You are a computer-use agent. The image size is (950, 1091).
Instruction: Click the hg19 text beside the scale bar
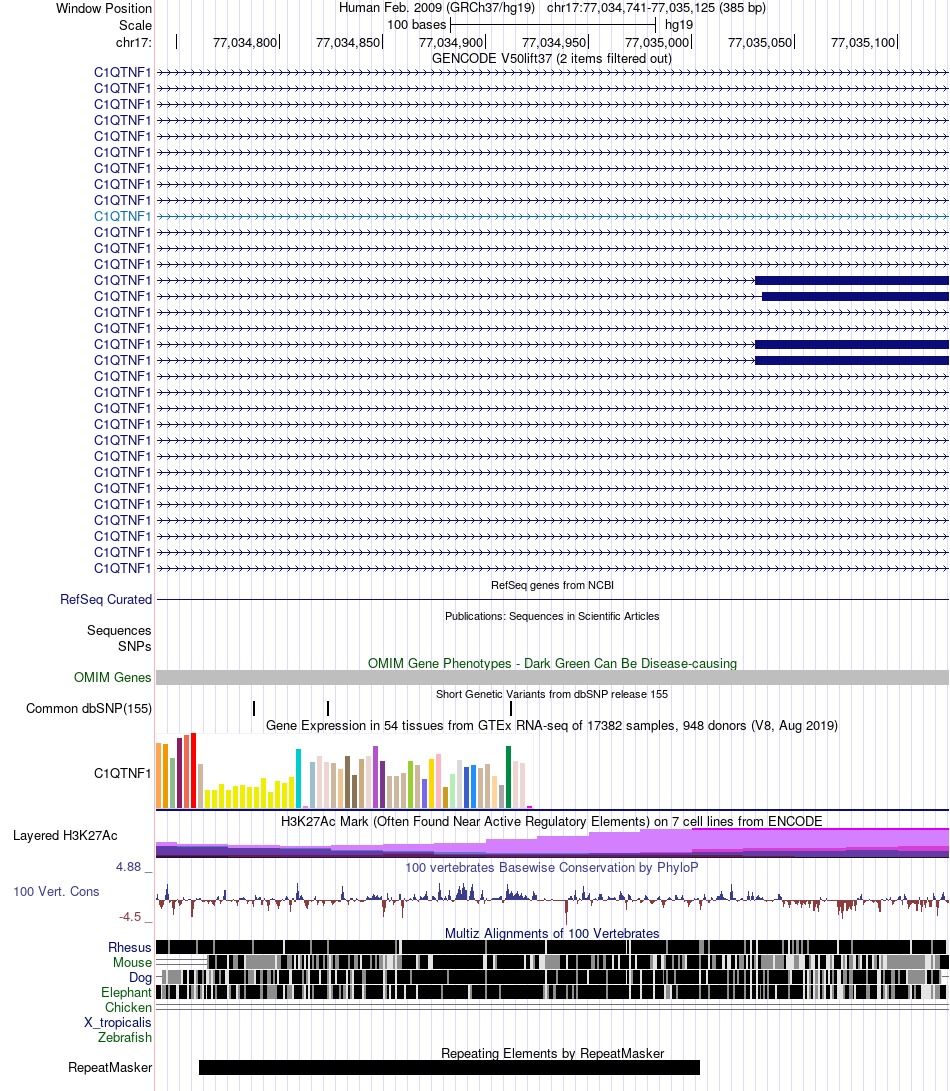679,25
